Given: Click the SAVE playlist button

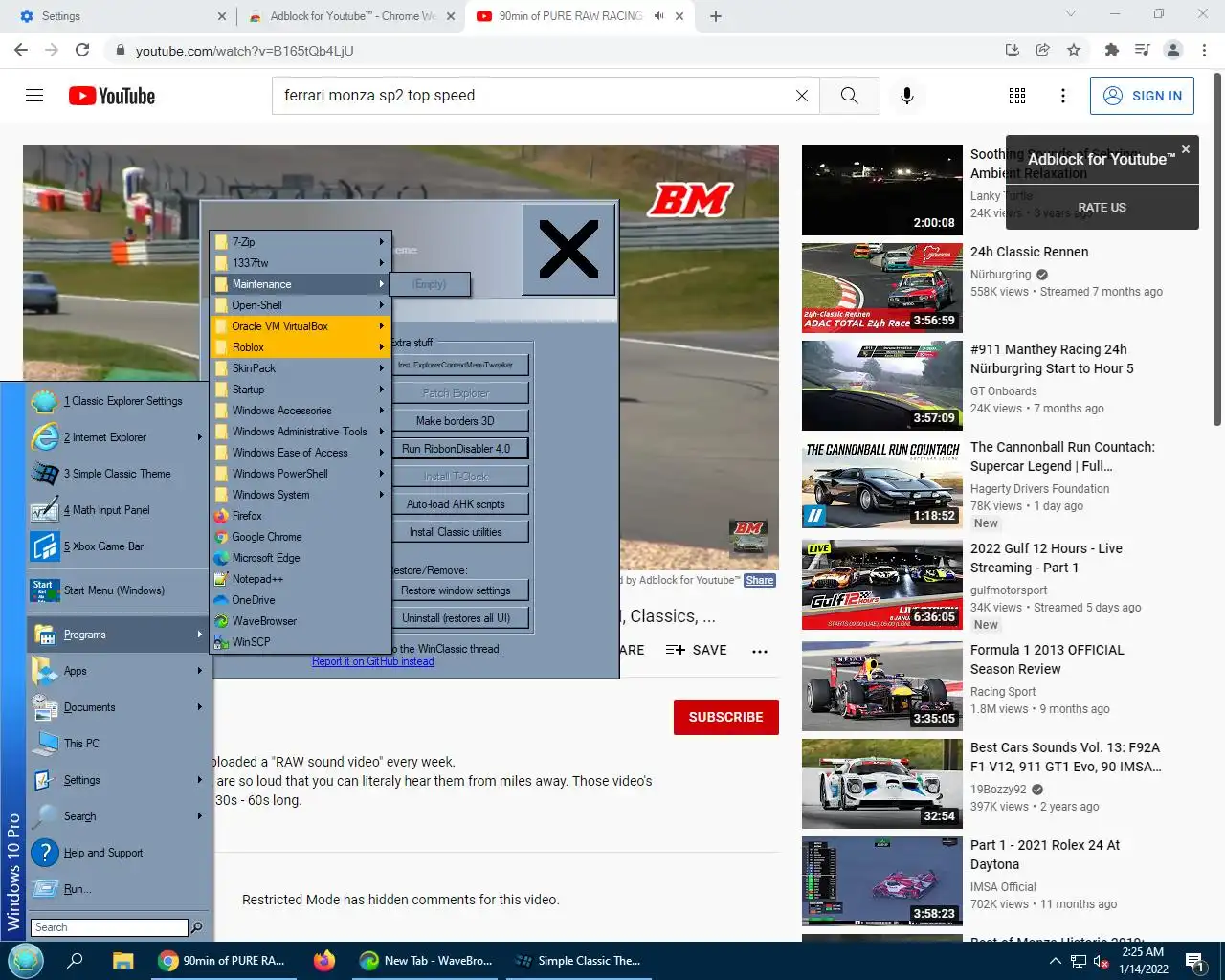Looking at the screenshot, I should coord(697,650).
